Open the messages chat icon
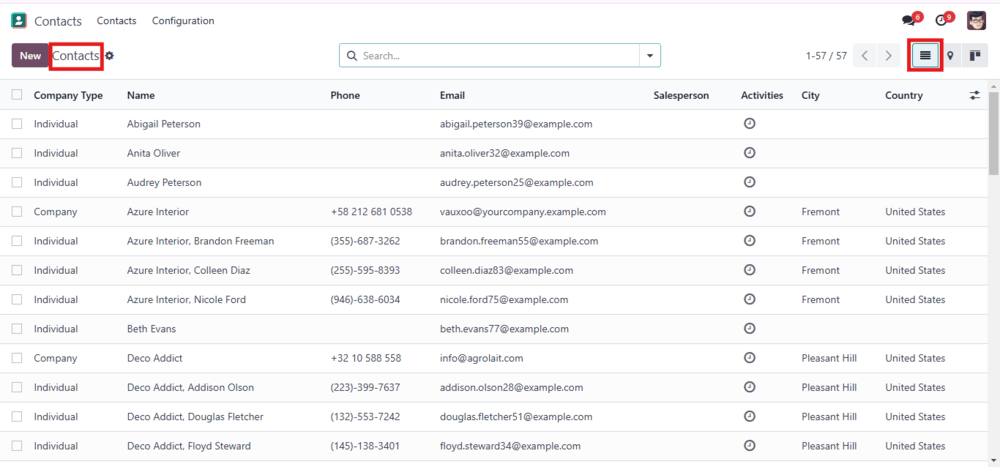 click(909, 21)
